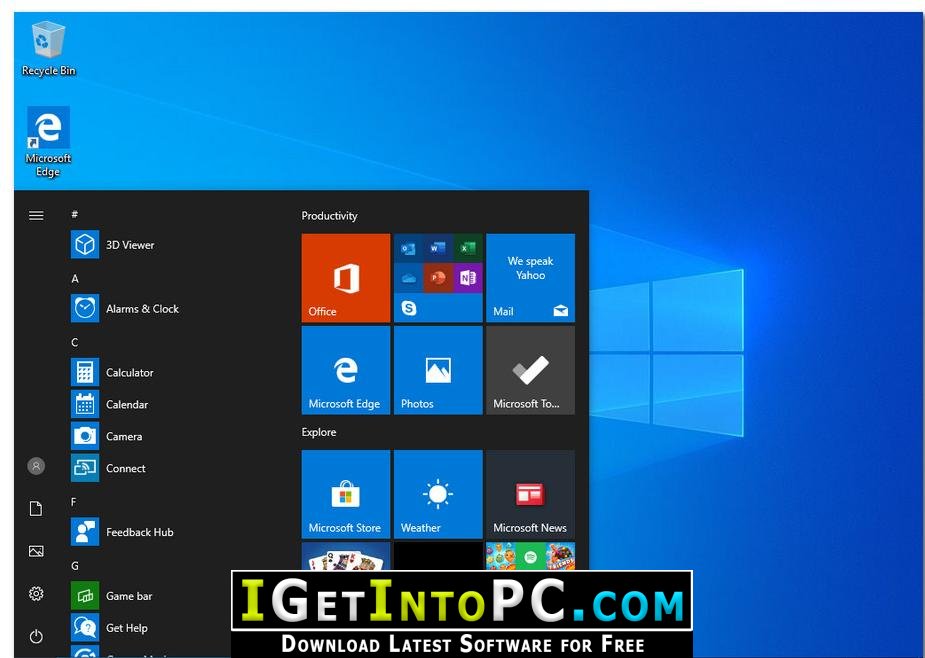Screen dimensions: 925x658
Task: Click the letter C header in app list
Action: [x=75, y=342]
